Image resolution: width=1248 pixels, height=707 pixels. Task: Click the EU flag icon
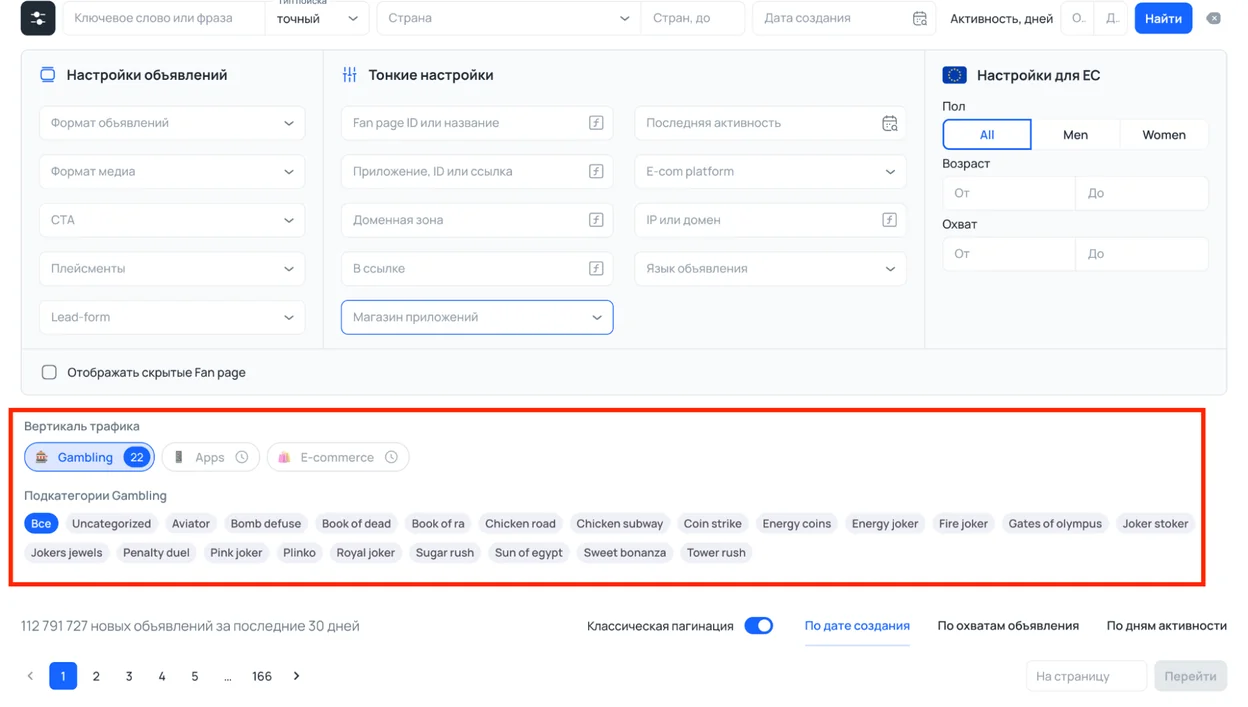(x=954, y=75)
